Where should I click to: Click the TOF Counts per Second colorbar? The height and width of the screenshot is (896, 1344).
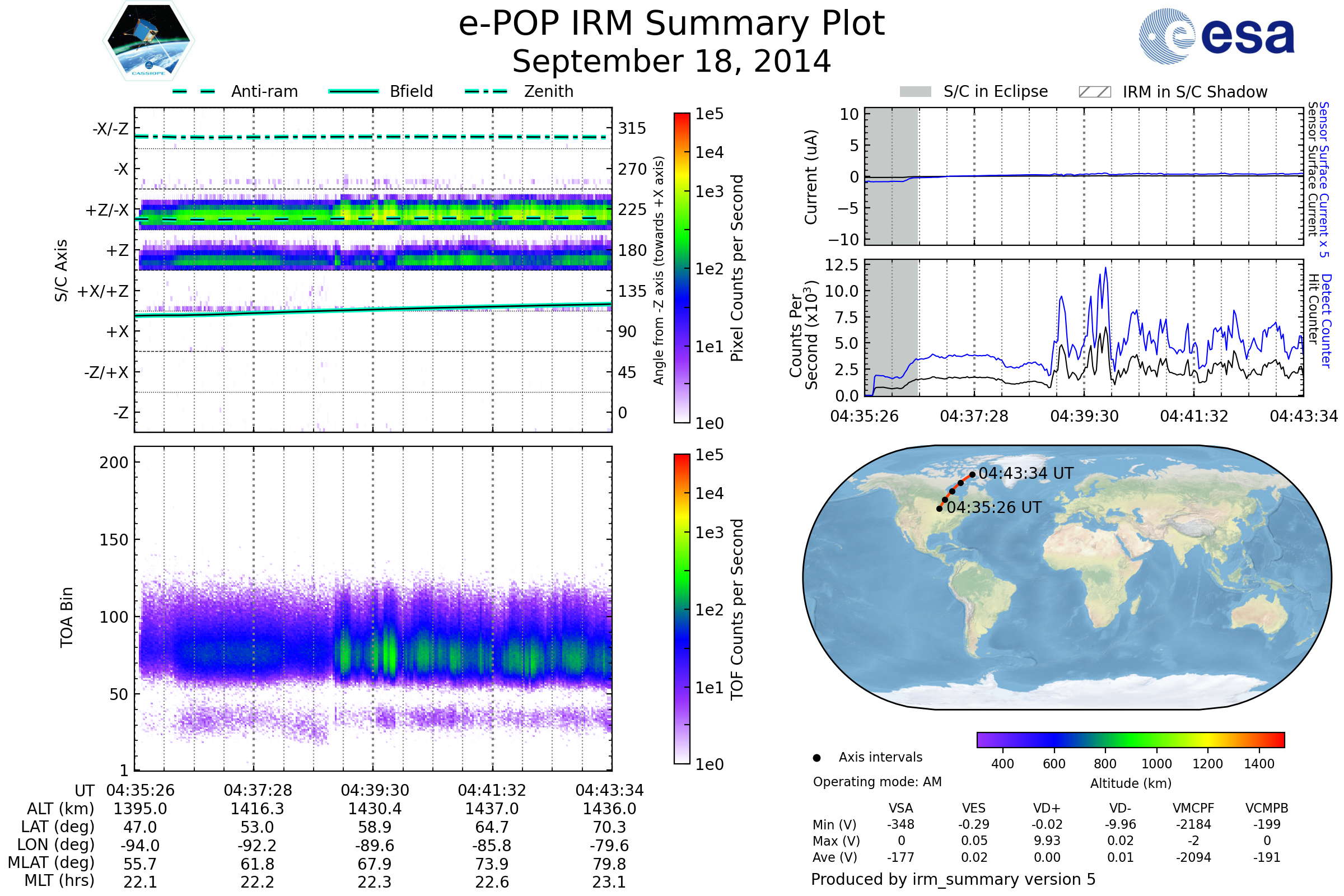pyautogui.click(x=682, y=609)
